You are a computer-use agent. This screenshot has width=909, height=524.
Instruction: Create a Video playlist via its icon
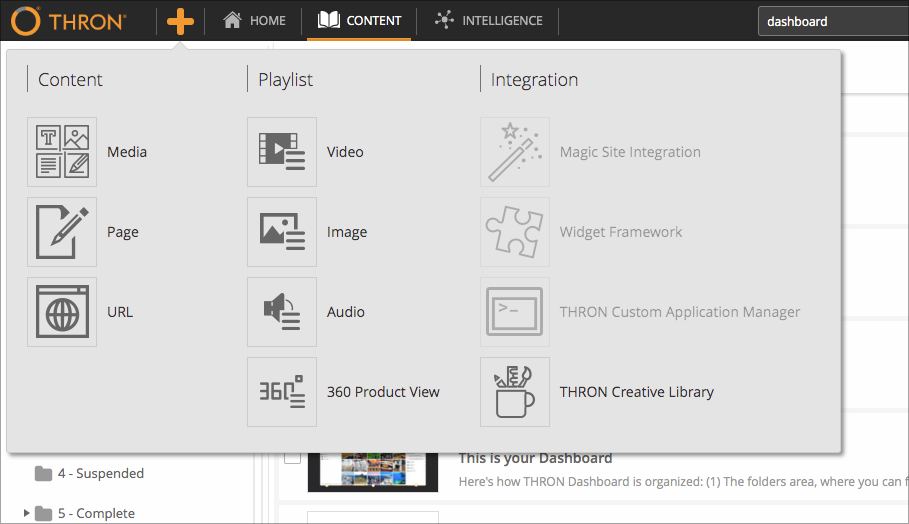click(282, 152)
